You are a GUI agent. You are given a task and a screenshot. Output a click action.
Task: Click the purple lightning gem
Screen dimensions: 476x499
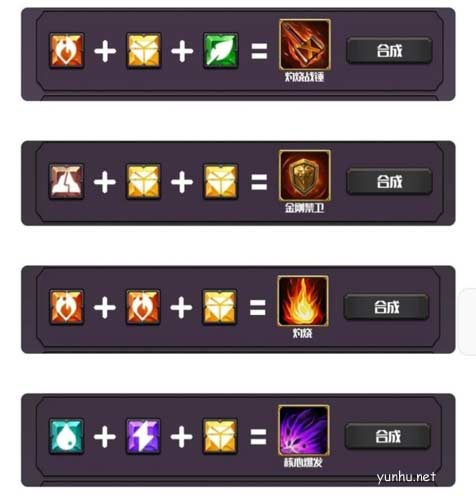(143, 436)
